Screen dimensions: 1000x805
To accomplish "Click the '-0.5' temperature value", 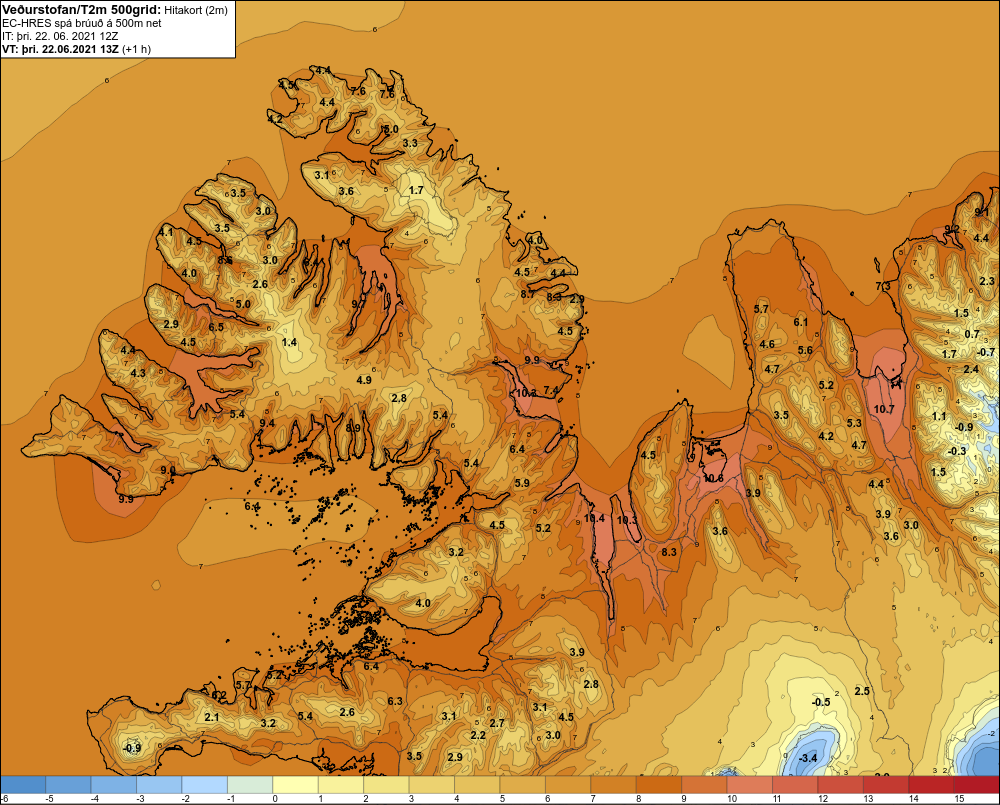I will (x=821, y=702).
